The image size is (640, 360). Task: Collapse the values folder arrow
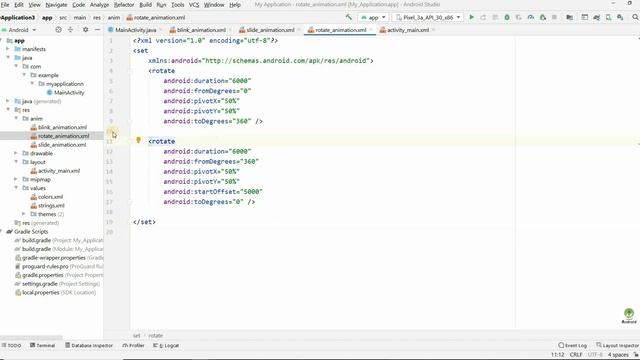click(x=16, y=188)
